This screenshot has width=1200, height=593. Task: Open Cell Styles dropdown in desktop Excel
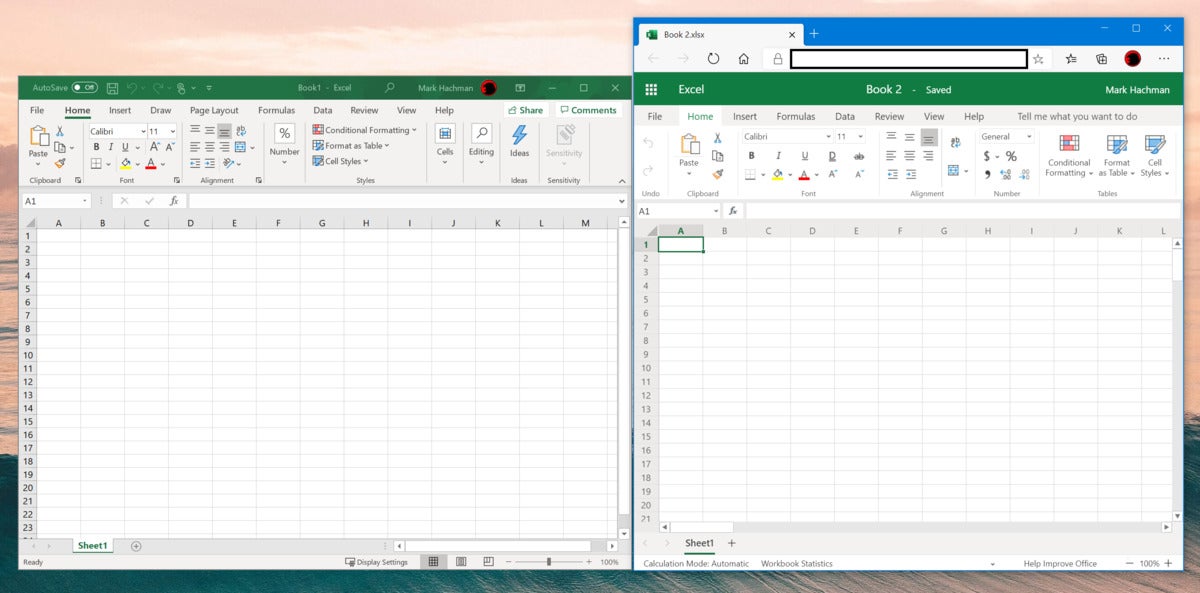point(340,161)
